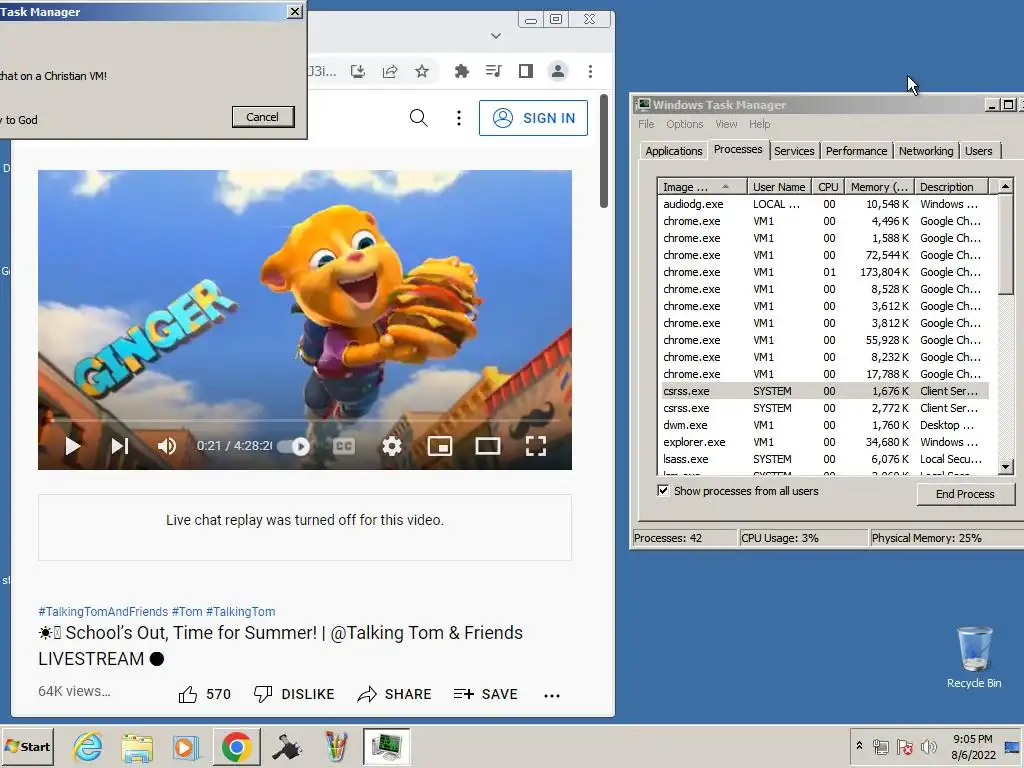Open the #Tom hashtag link
1024x768 pixels.
(187, 612)
